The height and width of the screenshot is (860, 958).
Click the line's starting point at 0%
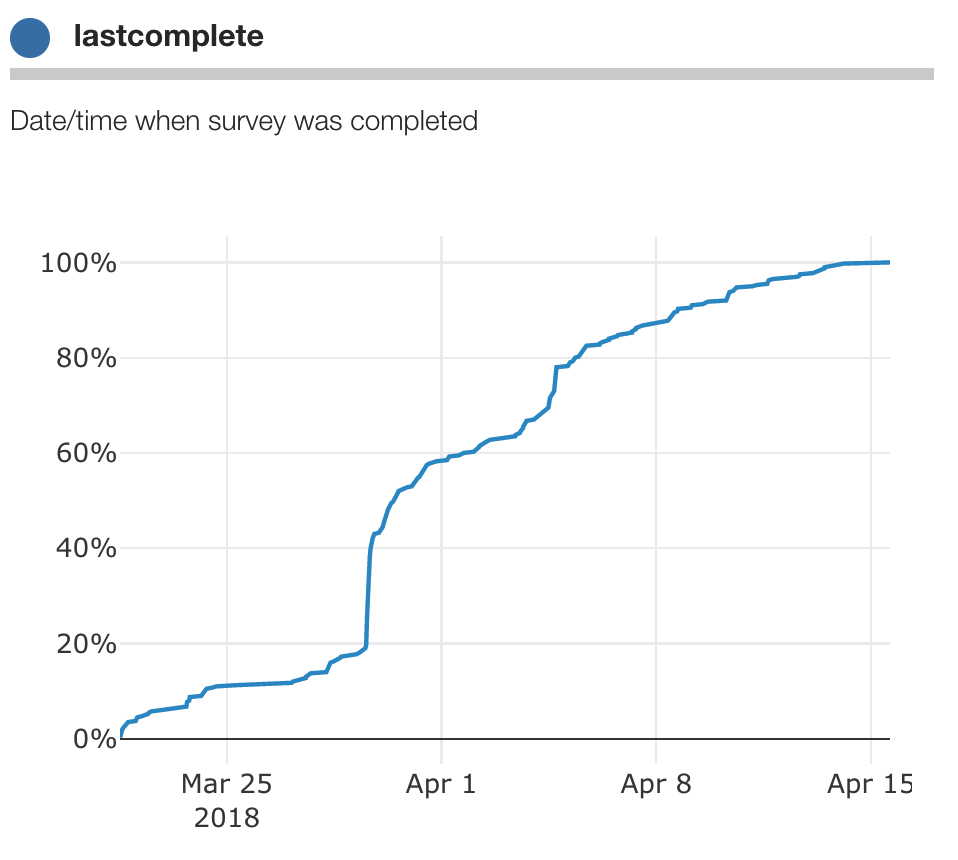pyautogui.click(x=121, y=736)
